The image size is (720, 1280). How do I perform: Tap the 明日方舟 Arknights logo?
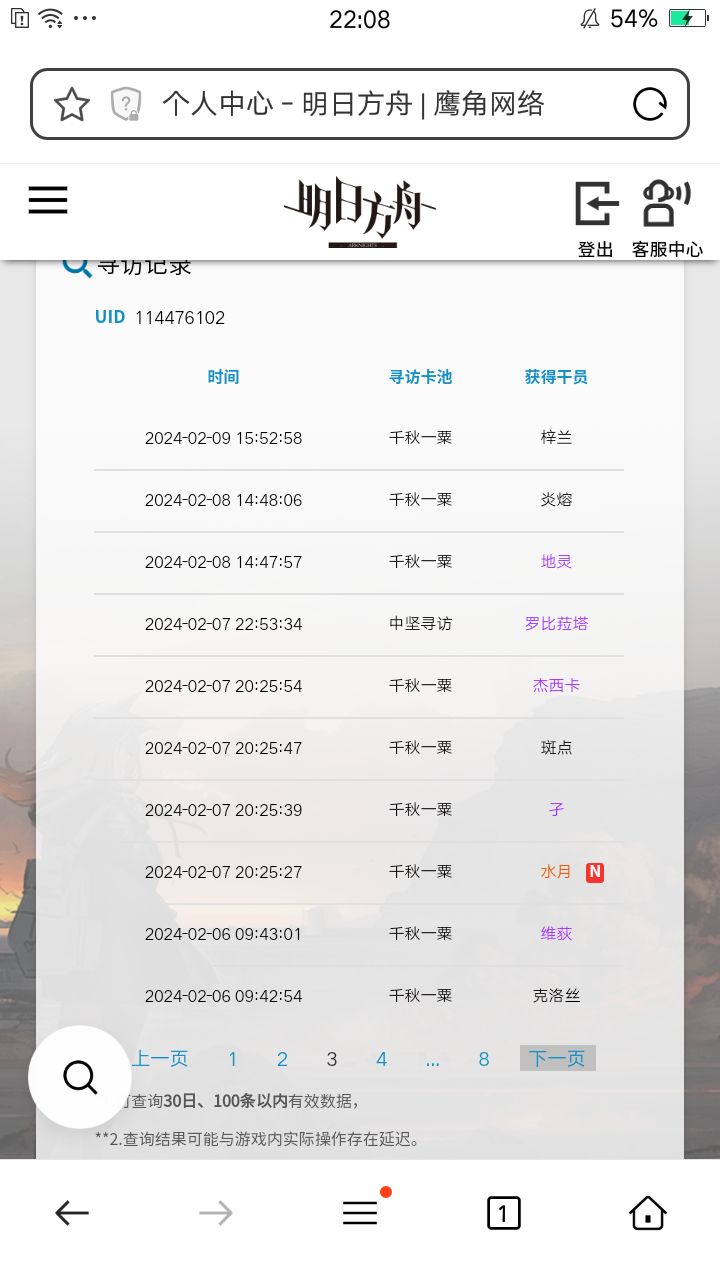360,212
